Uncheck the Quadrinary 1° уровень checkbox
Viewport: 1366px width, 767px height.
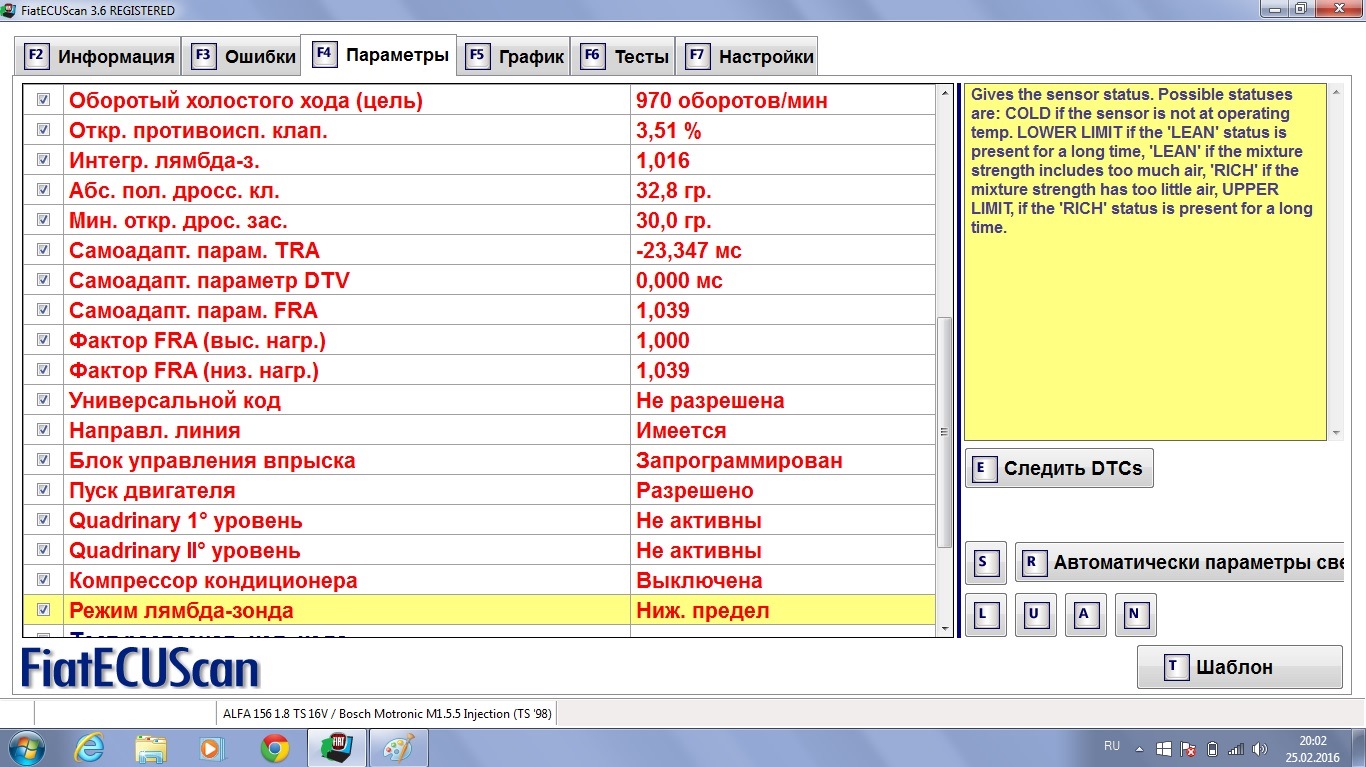(x=43, y=520)
